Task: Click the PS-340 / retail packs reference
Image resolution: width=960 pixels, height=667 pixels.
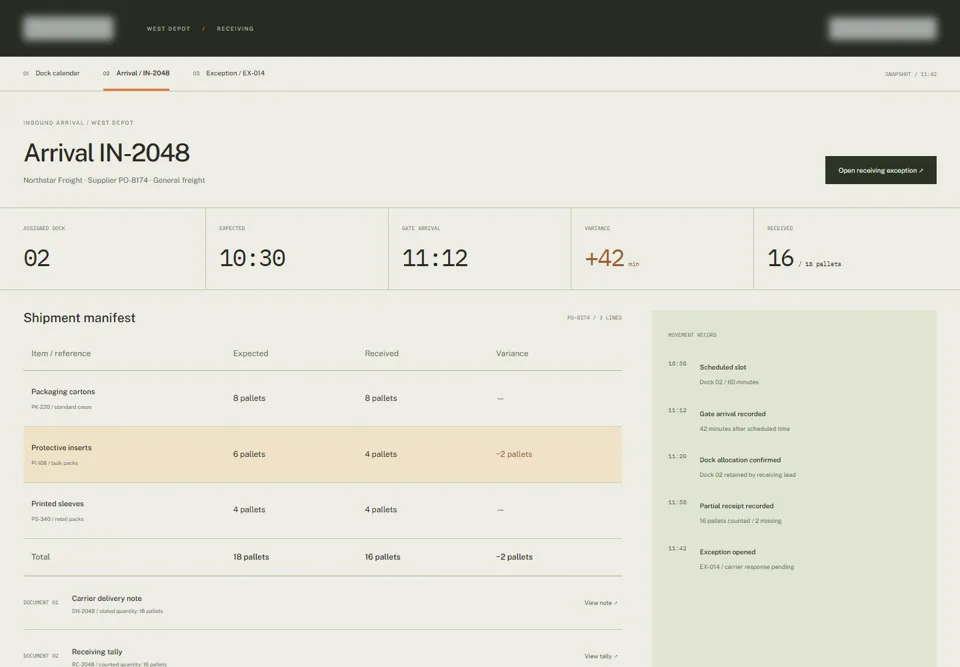Action: click(x=58, y=519)
